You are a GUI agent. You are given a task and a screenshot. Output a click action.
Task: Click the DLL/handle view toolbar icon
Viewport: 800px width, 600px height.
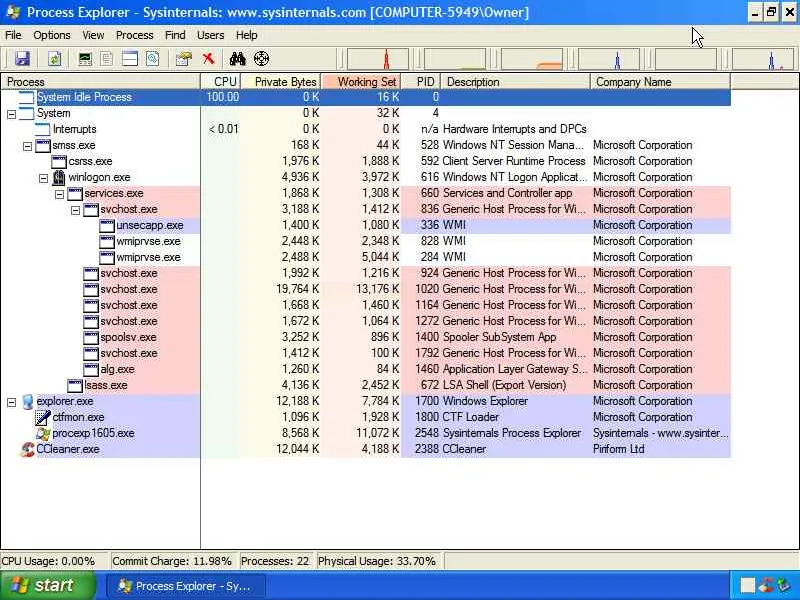(153, 59)
